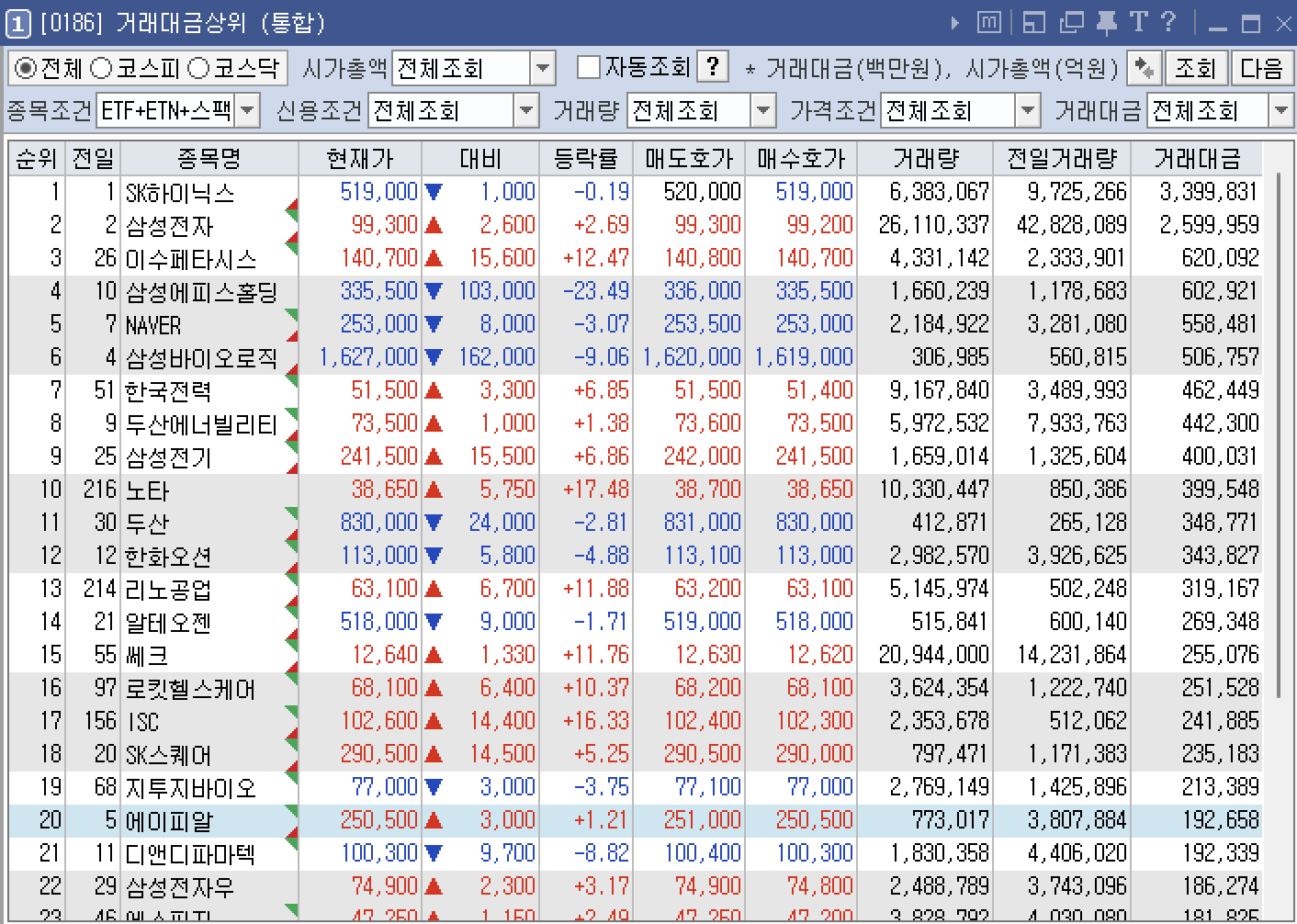Image resolution: width=1297 pixels, height=924 pixels.
Task: Sort by the 거래대금 column header
Action: coord(1197,159)
